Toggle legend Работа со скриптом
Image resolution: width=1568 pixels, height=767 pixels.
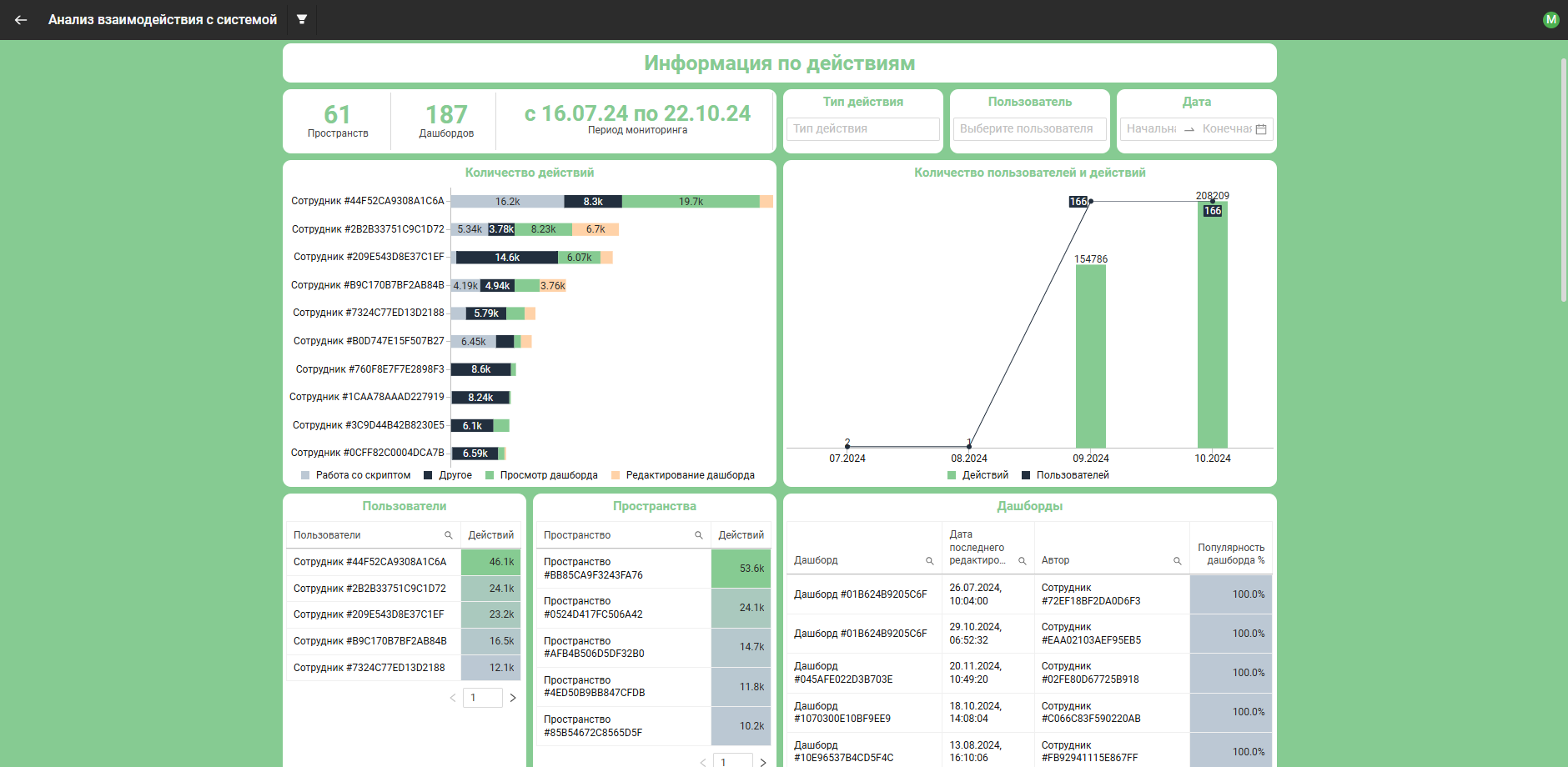356,475
